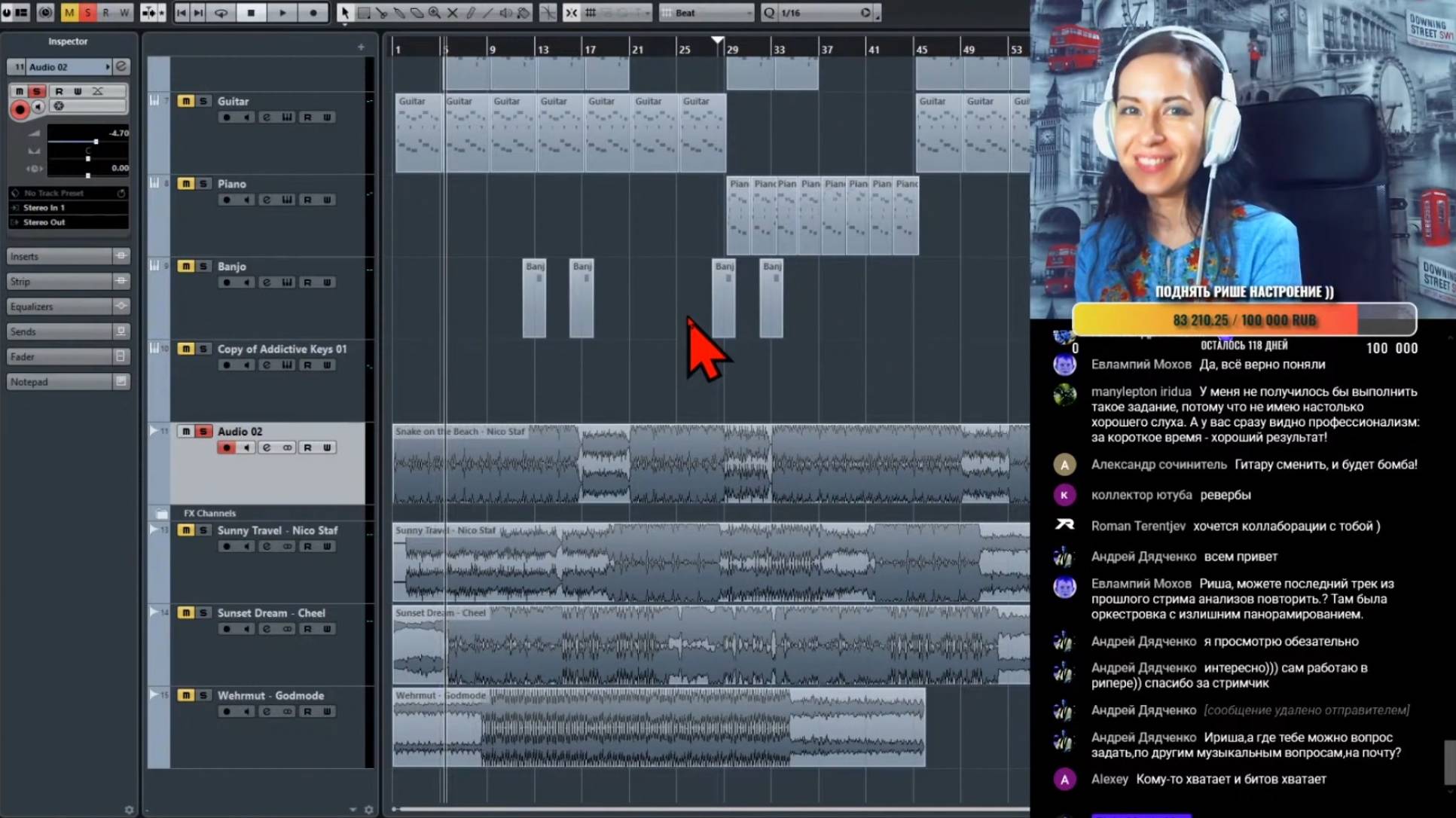Click the toolbar Record button

tap(313, 13)
